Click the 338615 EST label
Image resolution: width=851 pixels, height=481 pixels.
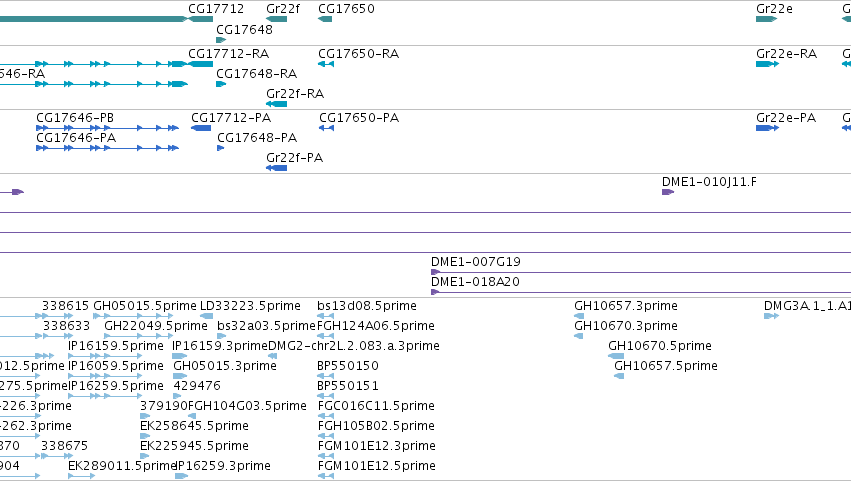coord(66,306)
